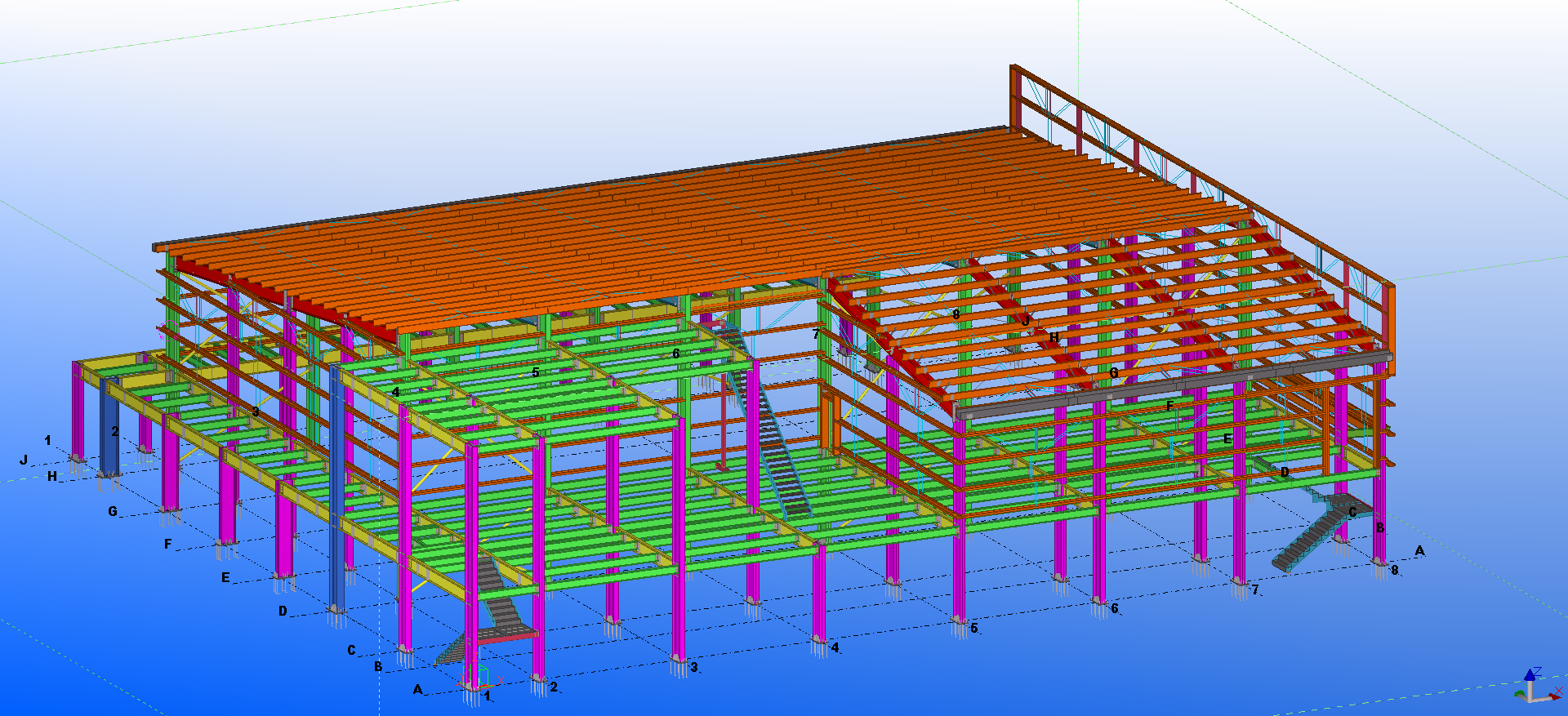Select the column base at front grid 6
Viewport: 1568px width, 716px height.
[1098, 603]
